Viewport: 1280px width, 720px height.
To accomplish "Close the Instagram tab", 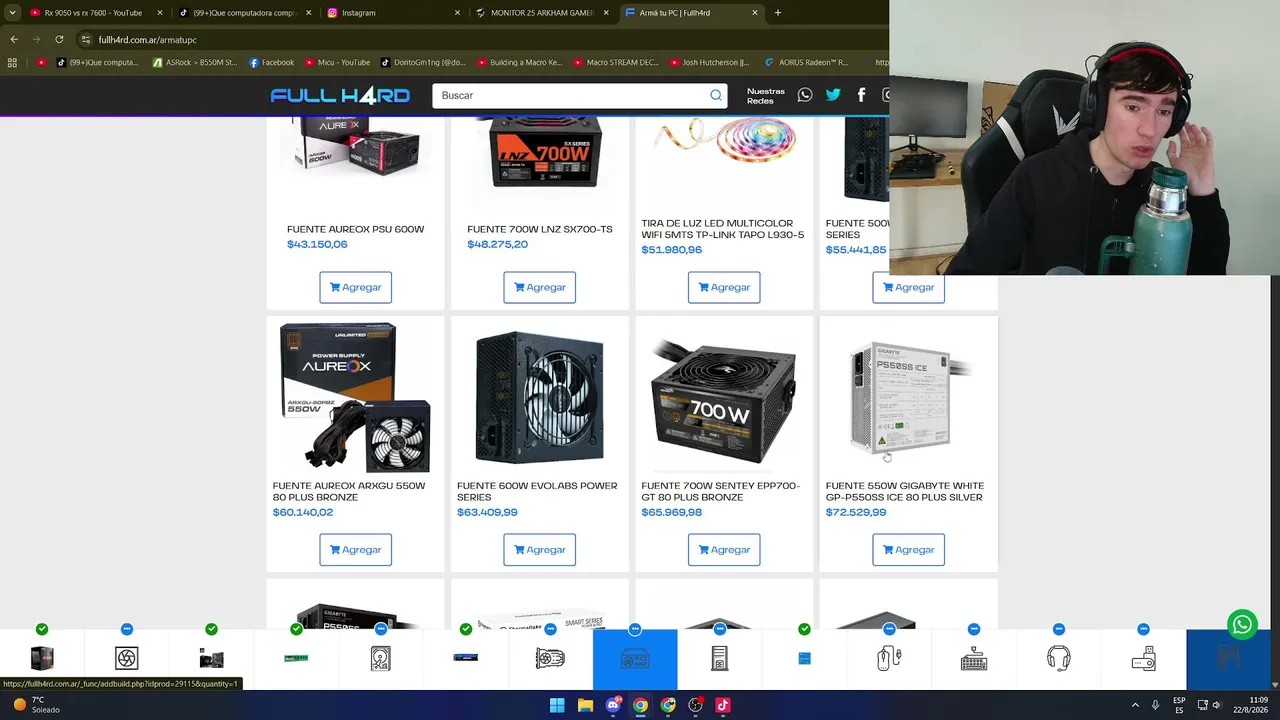I will (458, 13).
